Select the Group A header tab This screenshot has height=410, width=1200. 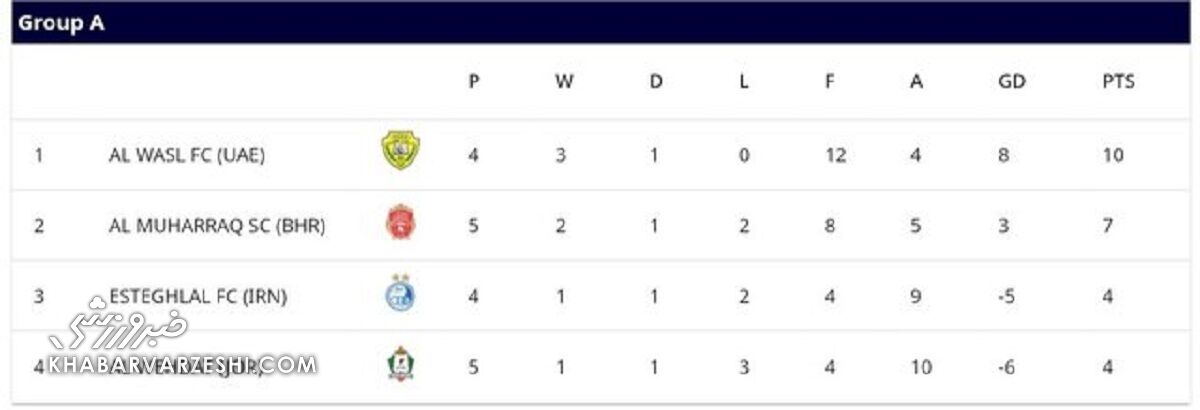click(61, 24)
